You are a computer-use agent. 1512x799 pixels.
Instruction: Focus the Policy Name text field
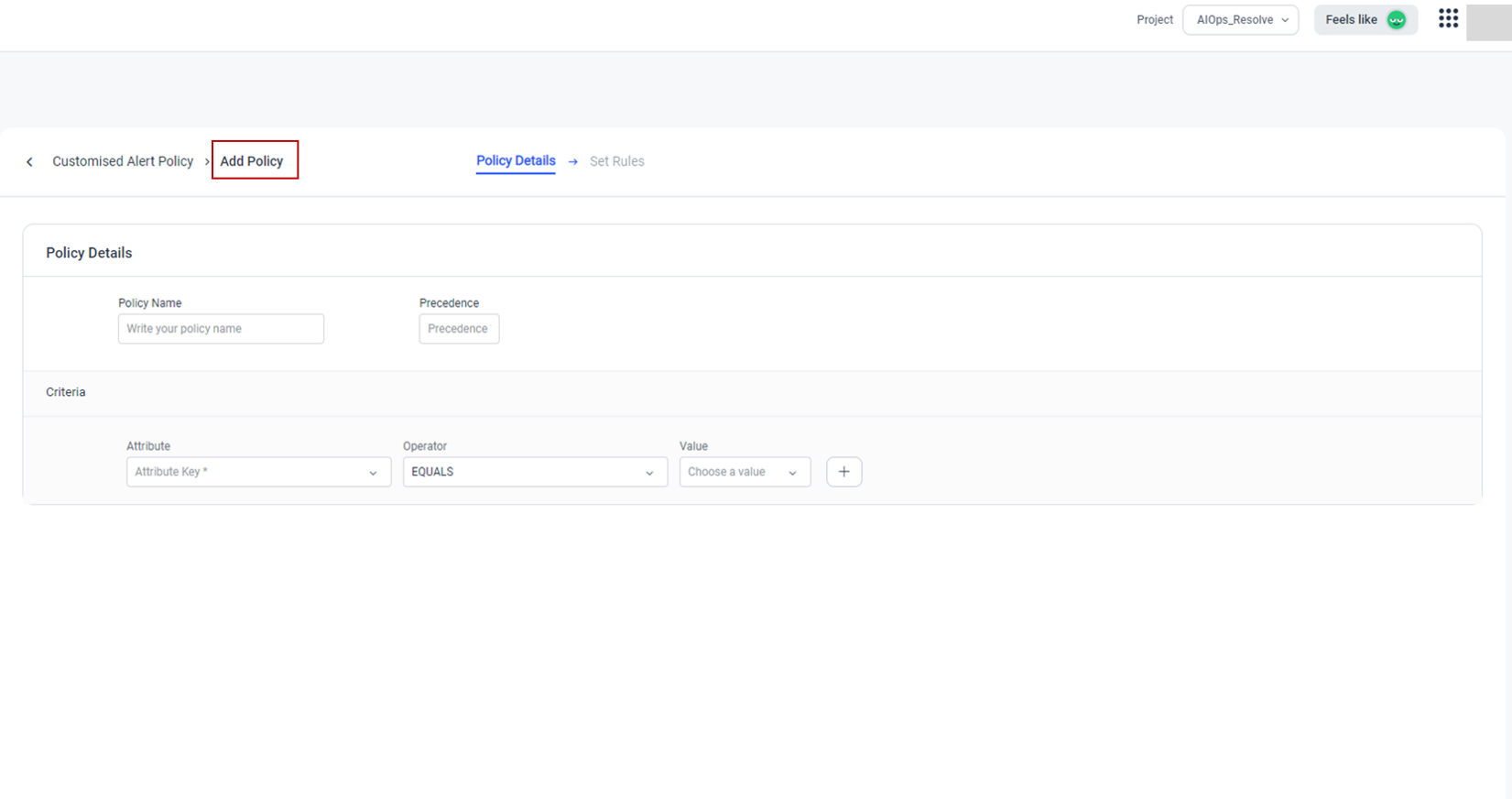coord(221,329)
